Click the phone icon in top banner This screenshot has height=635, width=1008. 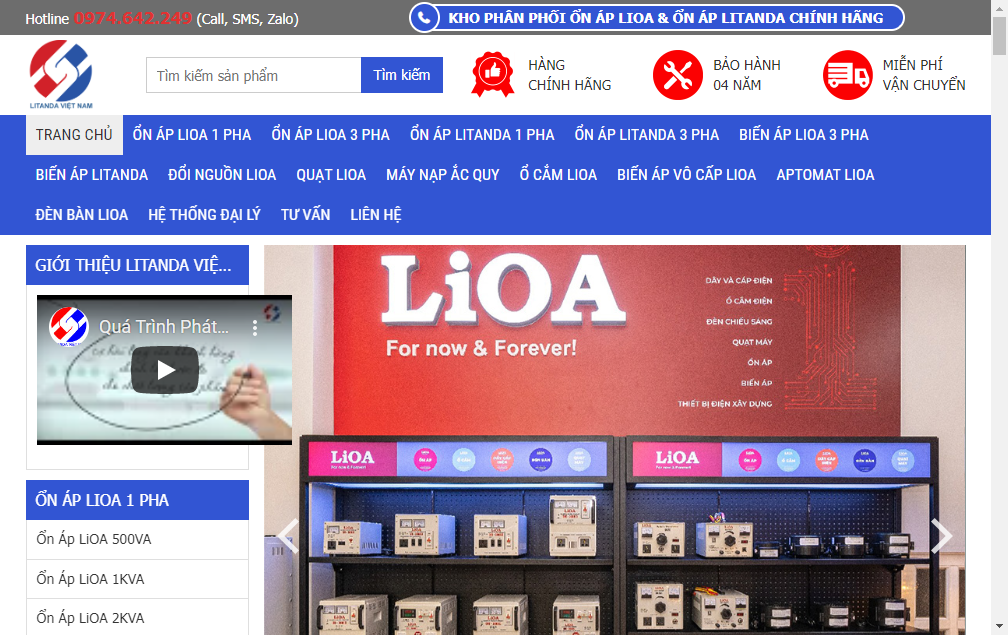tap(424, 18)
